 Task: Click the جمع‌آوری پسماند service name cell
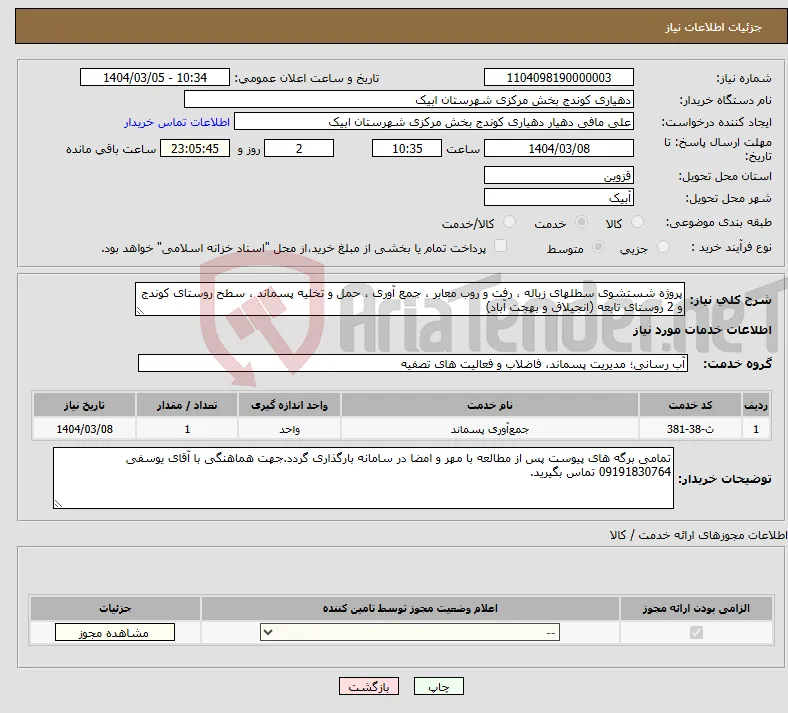pos(490,429)
